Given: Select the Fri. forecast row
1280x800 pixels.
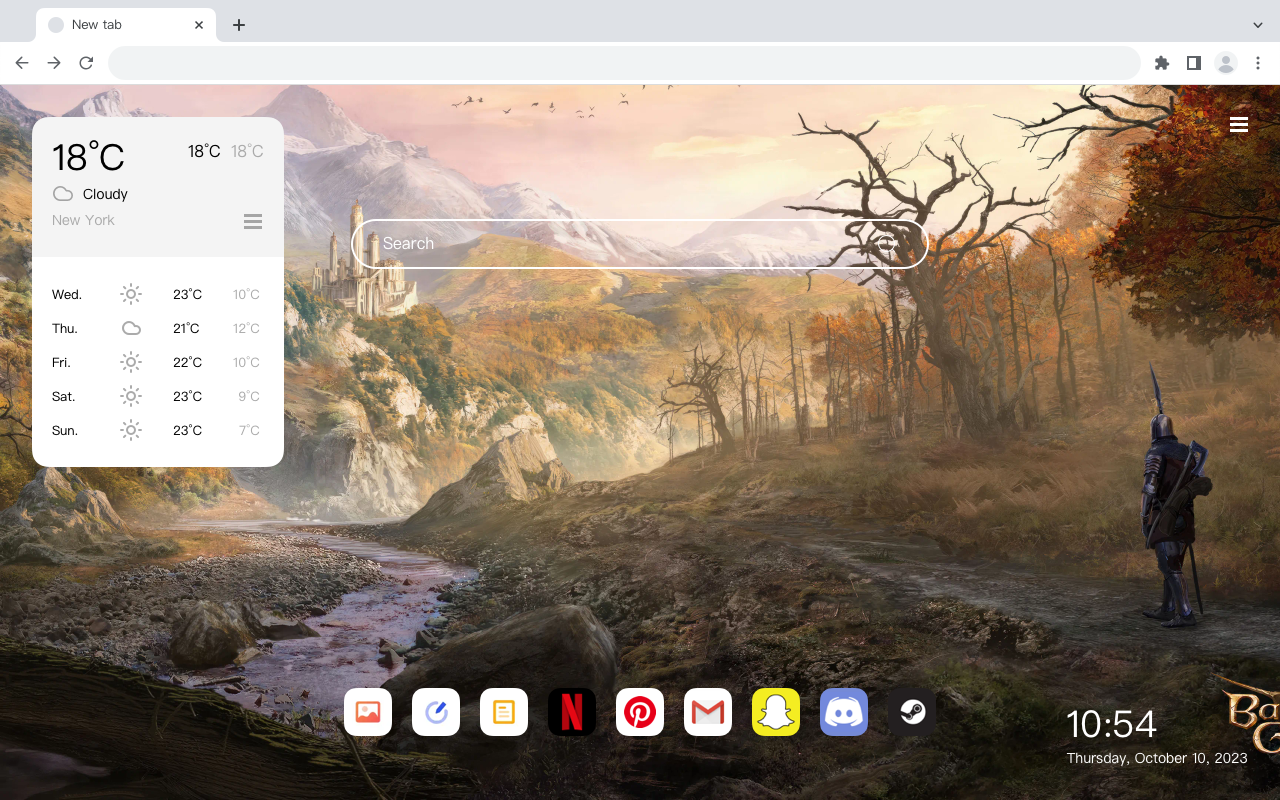Looking at the screenshot, I should [158, 362].
